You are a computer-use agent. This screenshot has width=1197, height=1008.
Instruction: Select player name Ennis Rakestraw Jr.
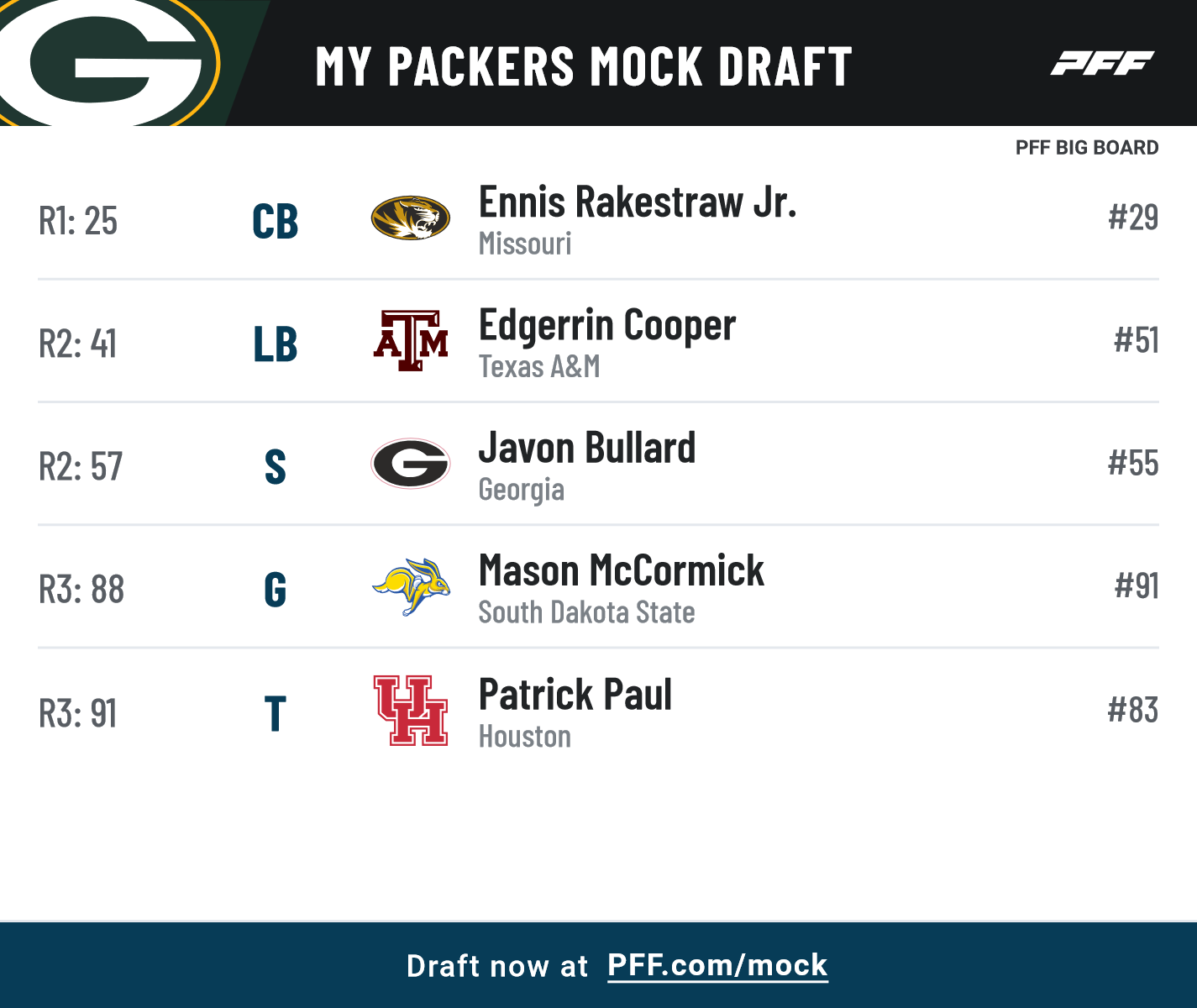point(638,202)
